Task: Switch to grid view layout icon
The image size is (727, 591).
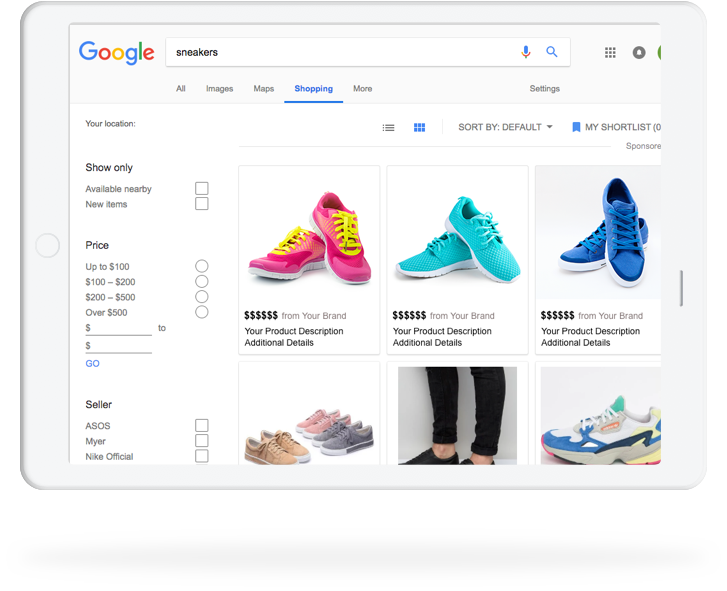Action: click(420, 128)
